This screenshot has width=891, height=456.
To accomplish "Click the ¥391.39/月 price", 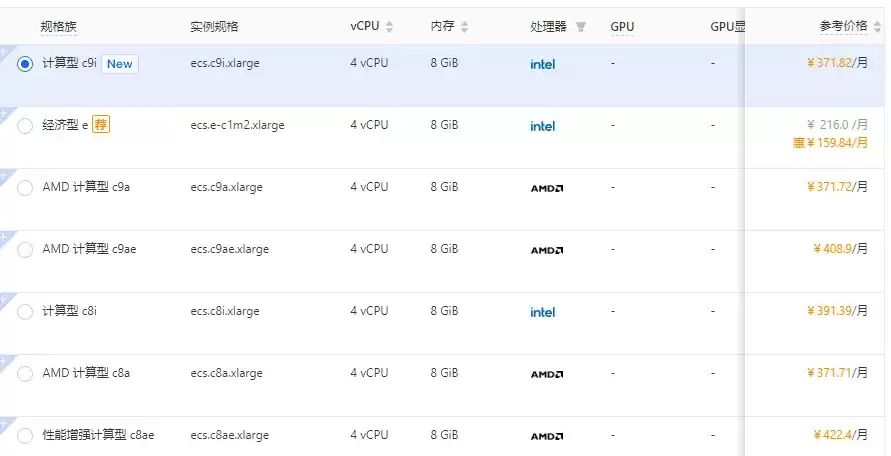I will click(x=838, y=310).
